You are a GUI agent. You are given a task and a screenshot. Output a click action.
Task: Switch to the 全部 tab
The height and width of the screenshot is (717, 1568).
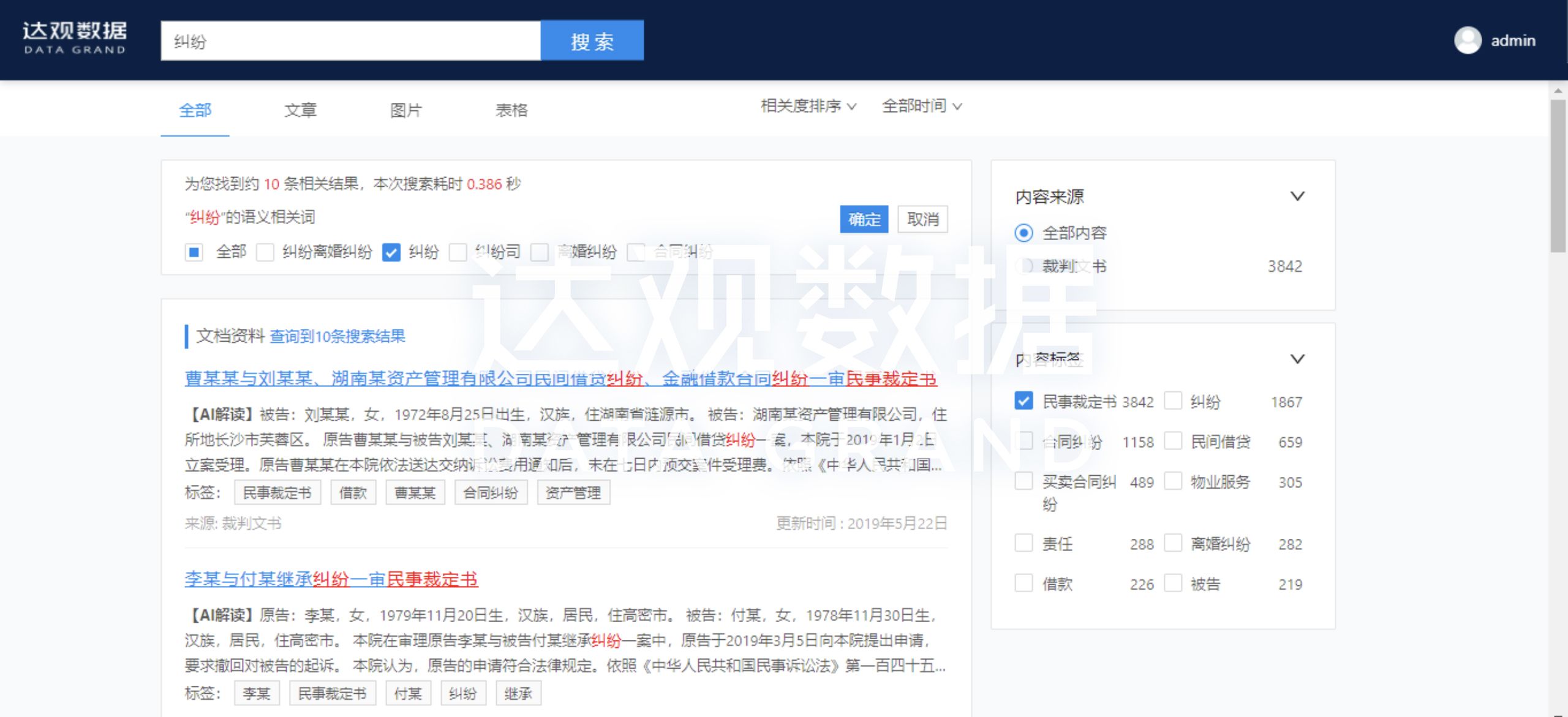click(195, 110)
